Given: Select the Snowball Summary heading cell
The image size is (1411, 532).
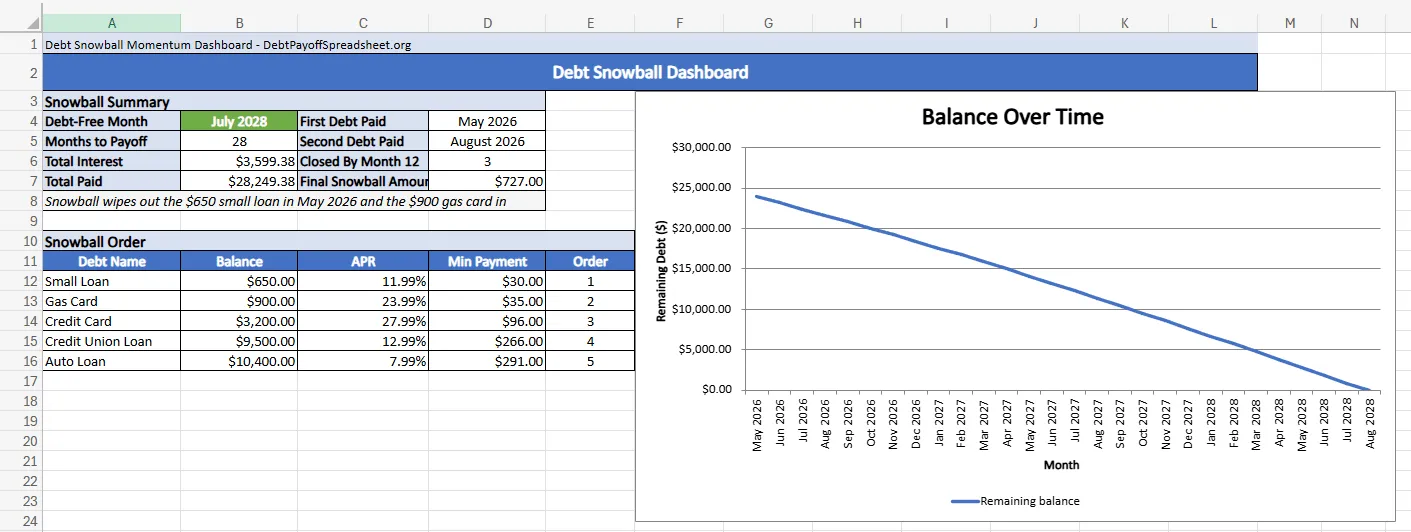Looking at the screenshot, I should click(294, 101).
